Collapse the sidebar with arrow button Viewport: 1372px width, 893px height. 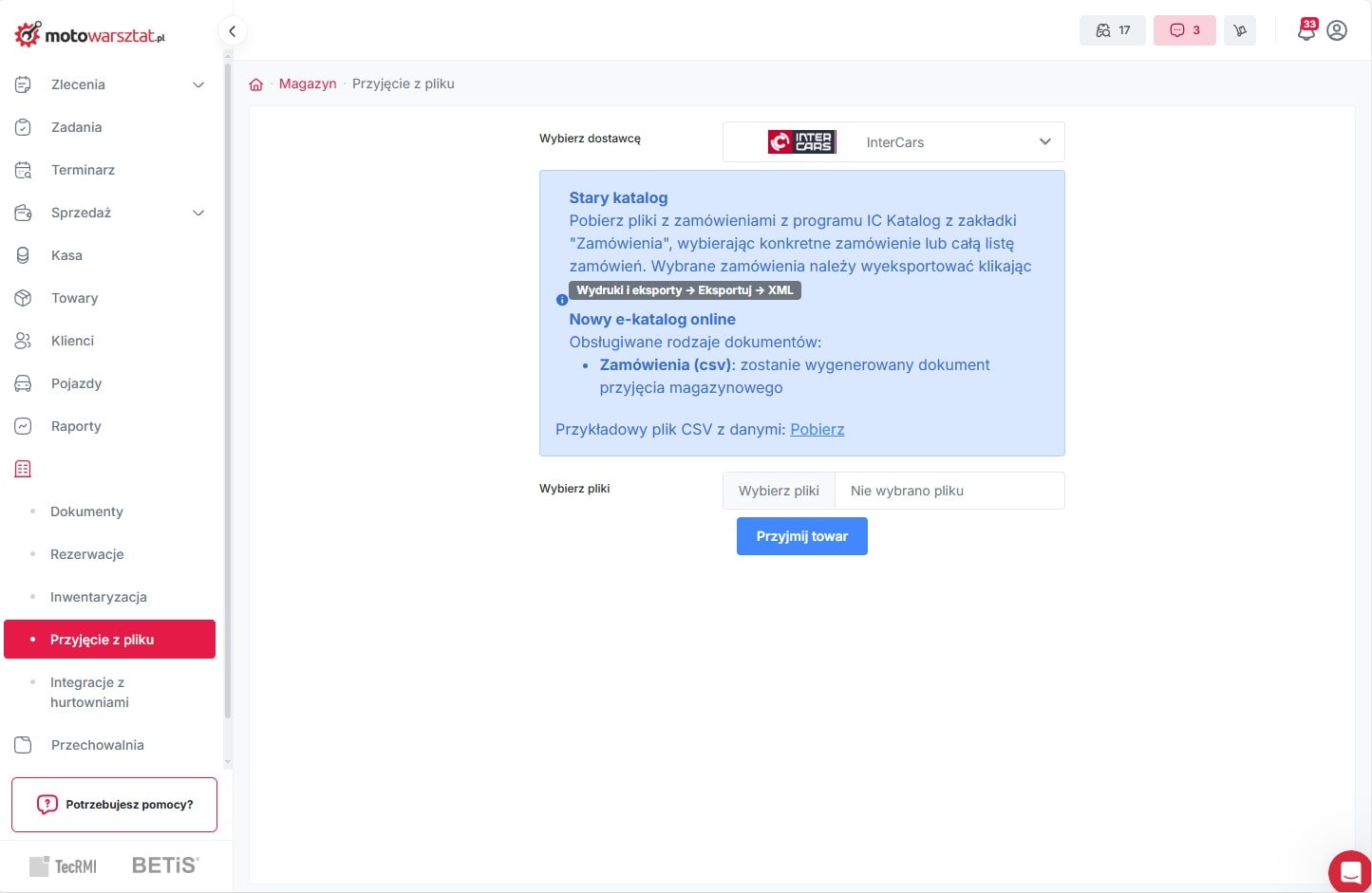click(232, 31)
